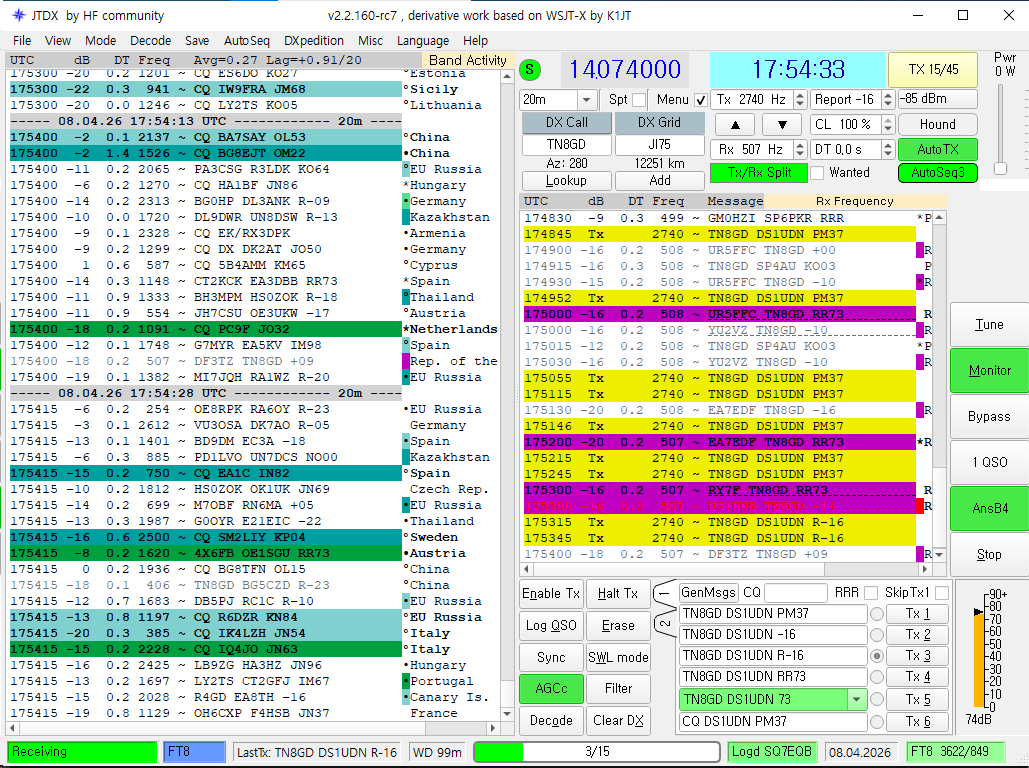Toggle the AutoSeq3 button
1029x768 pixels.
tap(938, 173)
